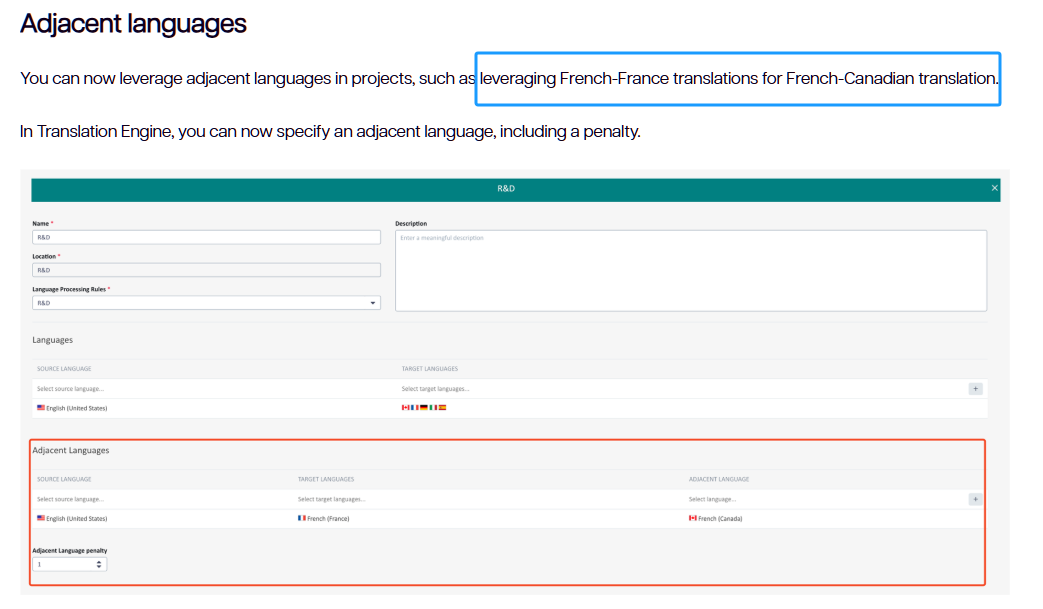Click the German flag in Target Languages

tap(424, 408)
